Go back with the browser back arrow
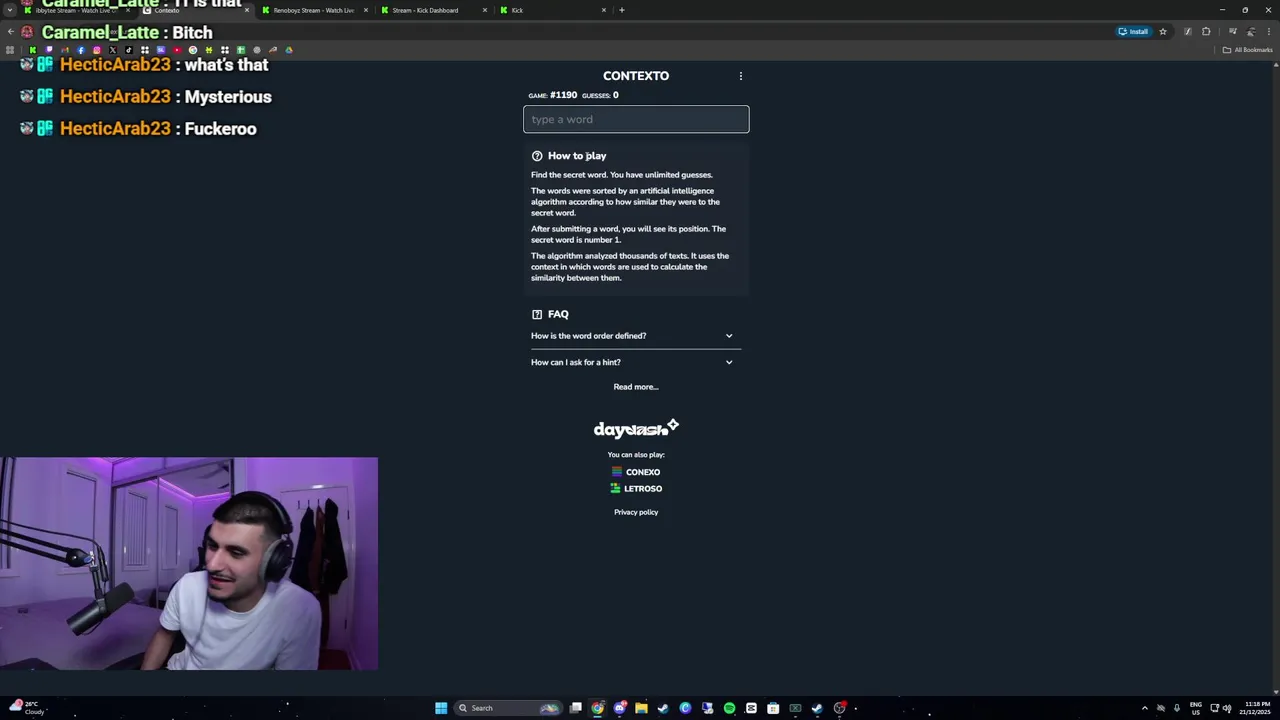 coord(10,32)
